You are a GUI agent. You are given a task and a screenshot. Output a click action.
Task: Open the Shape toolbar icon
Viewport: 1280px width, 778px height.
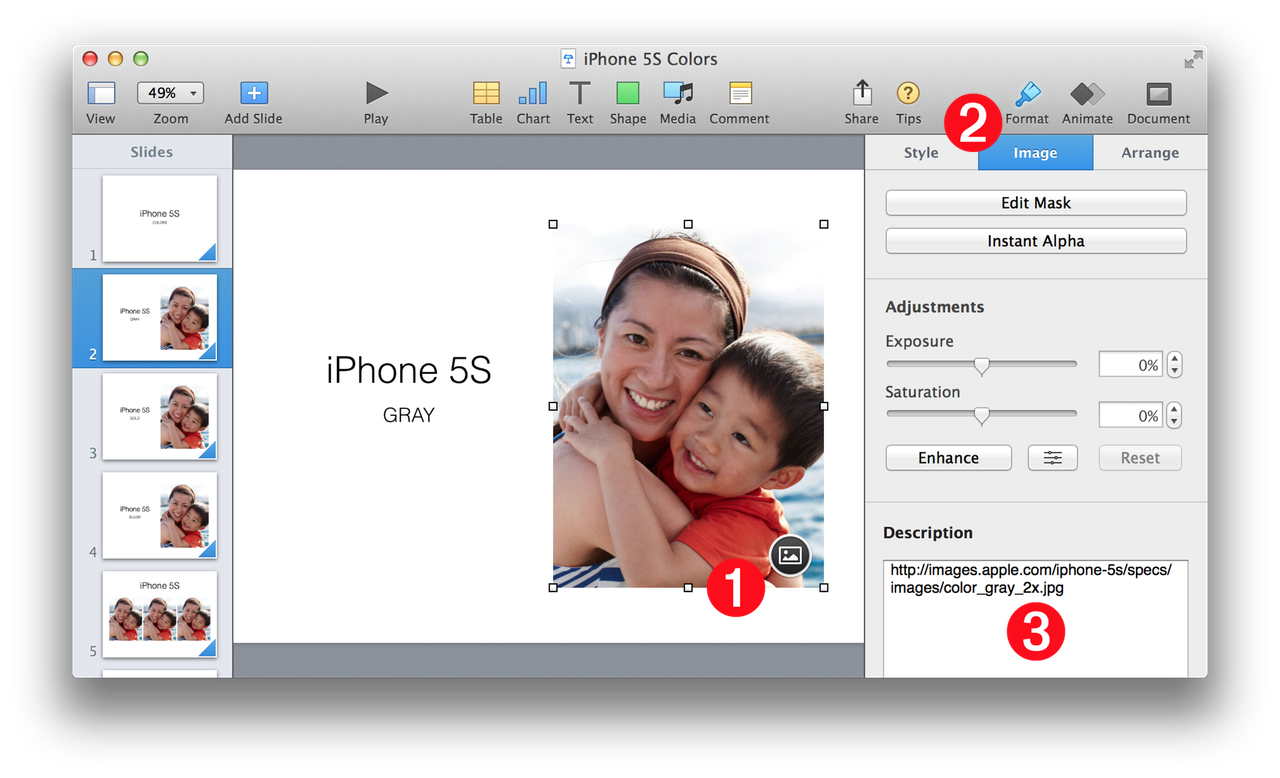coord(628,93)
